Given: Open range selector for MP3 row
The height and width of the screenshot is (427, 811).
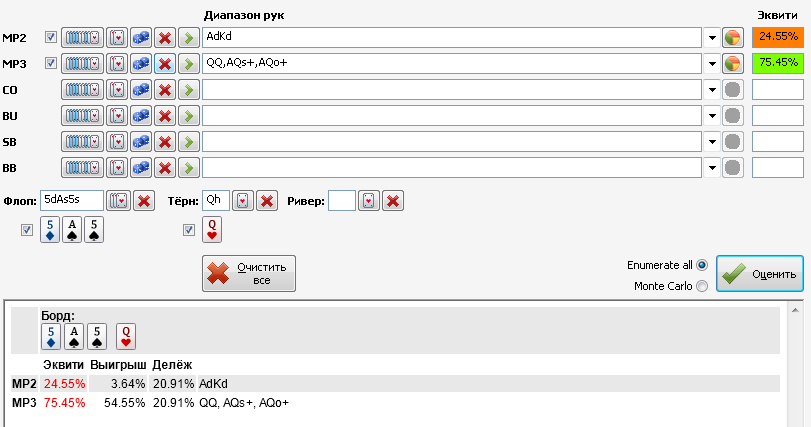Looking at the screenshot, I should tap(82, 64).
